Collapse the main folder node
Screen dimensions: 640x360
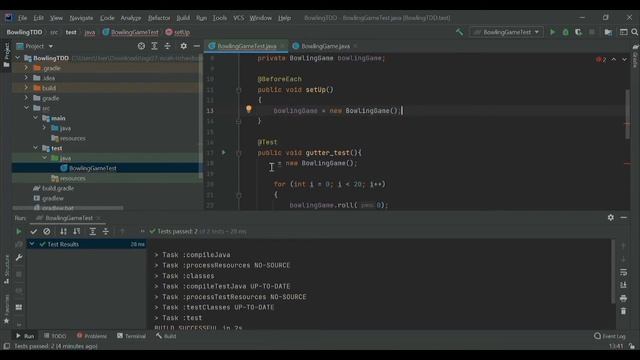[36, 118]
